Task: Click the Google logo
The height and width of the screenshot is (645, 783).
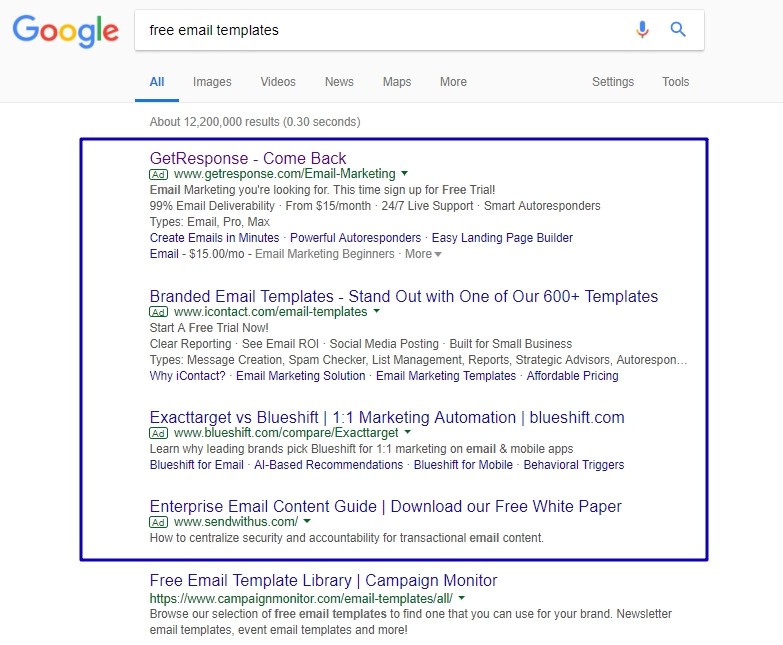Action: point(66,31)
